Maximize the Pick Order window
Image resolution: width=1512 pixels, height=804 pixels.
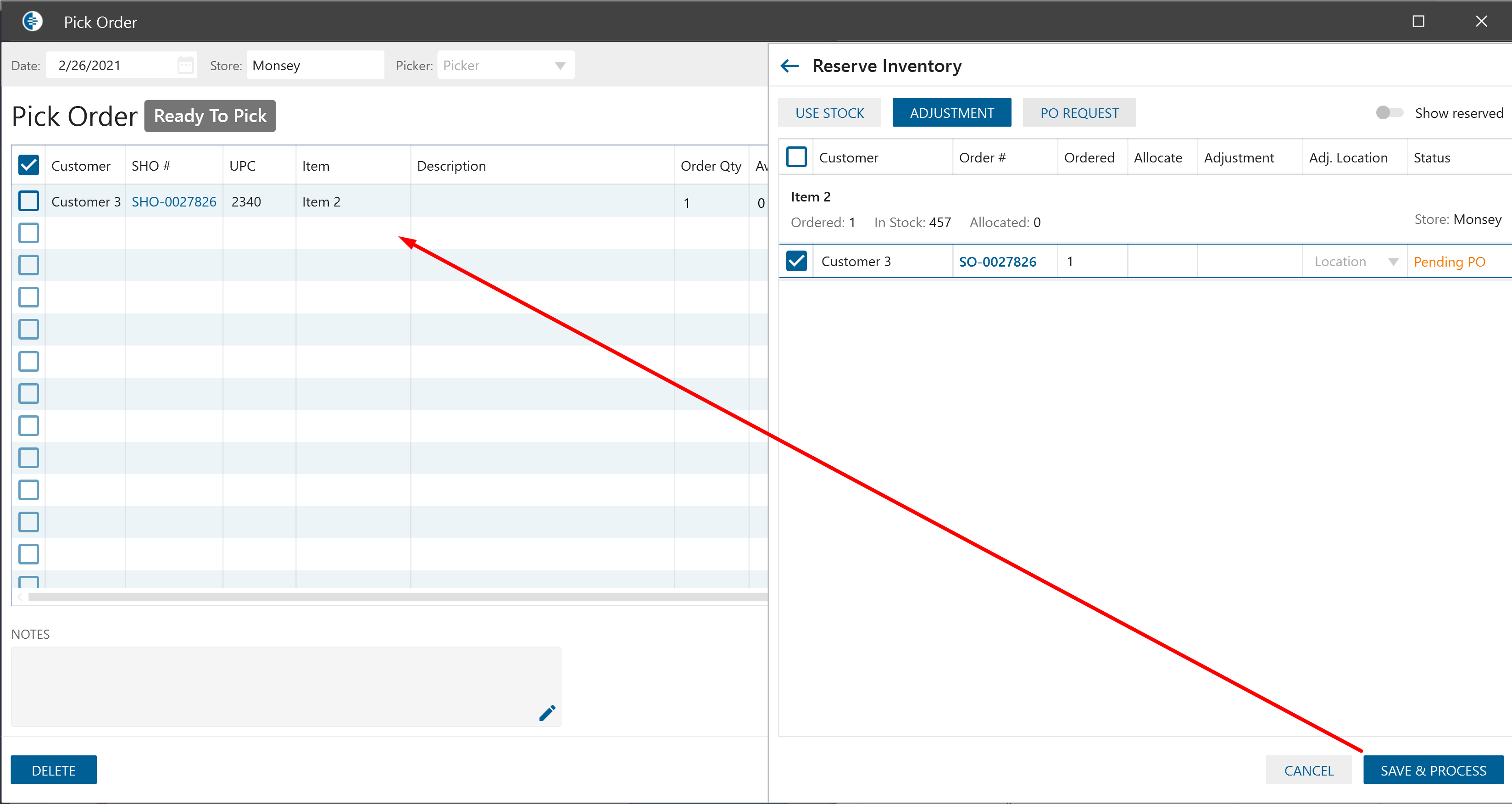(1418, 22)
